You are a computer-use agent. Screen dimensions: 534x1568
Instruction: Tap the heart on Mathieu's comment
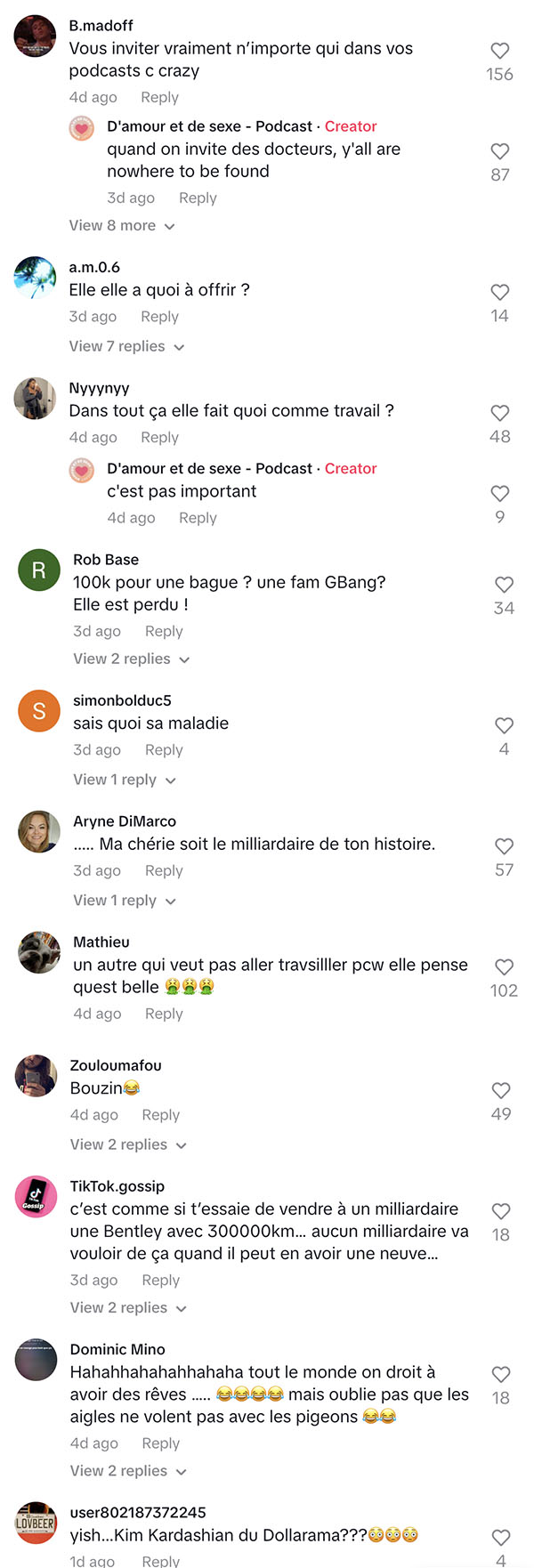[504, 967]
